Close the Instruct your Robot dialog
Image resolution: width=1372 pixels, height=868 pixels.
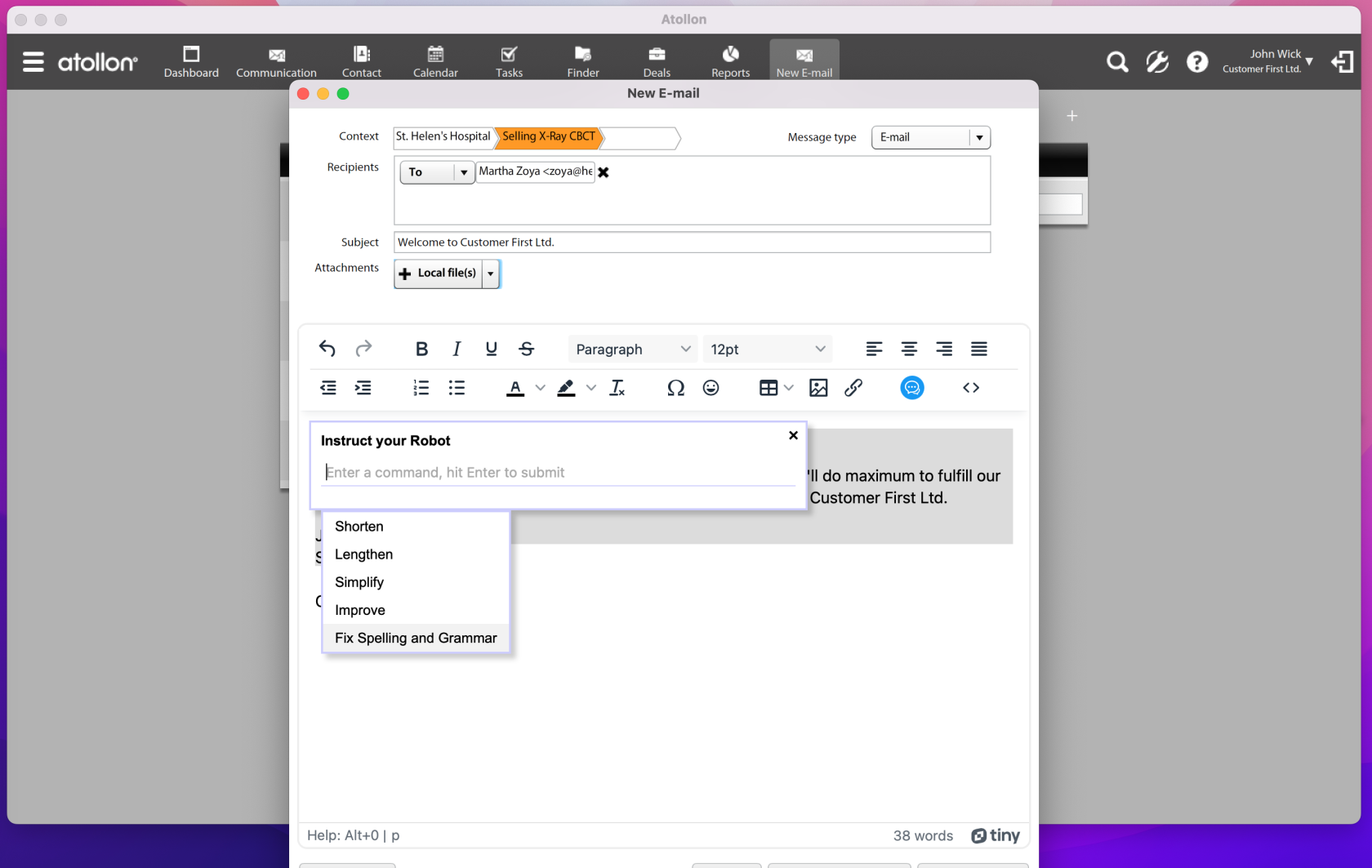(793, 435)
